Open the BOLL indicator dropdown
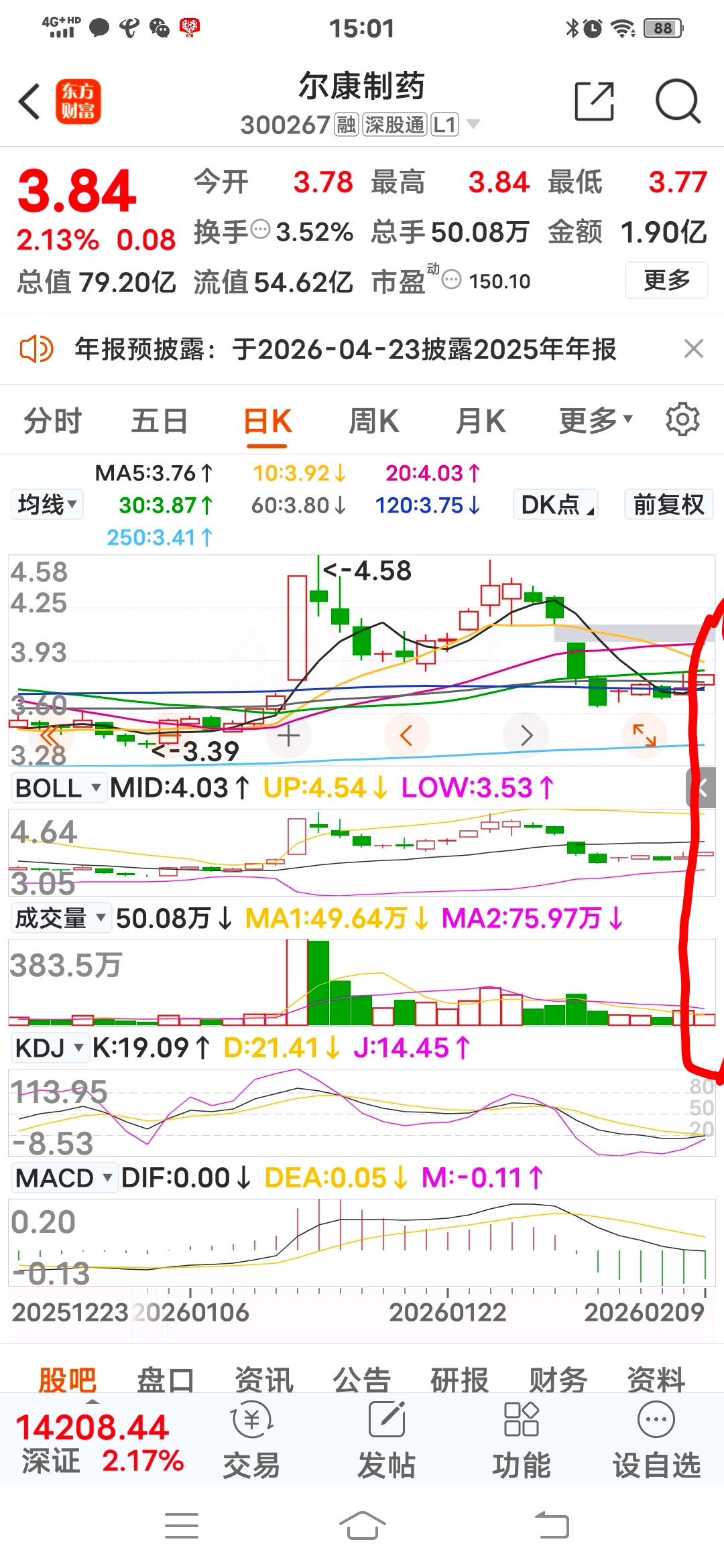 point(58,788)
